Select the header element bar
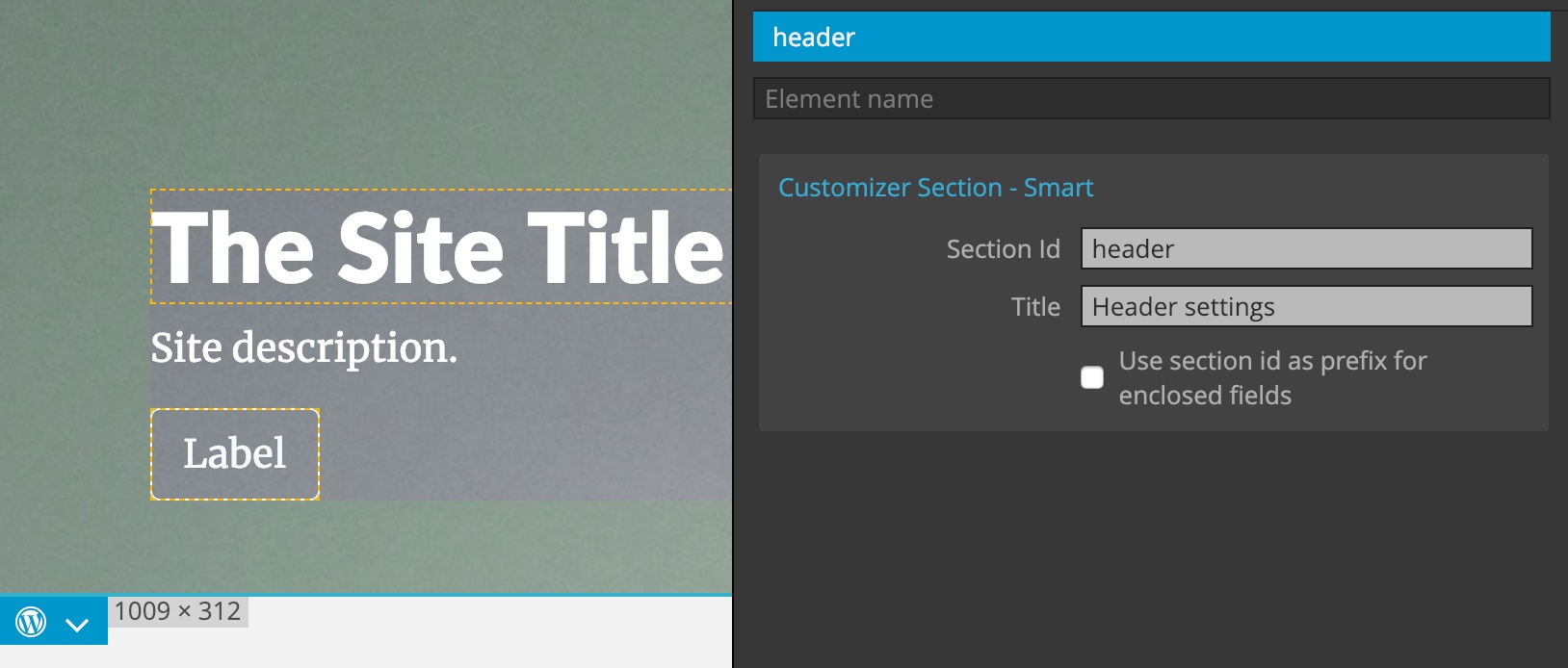 (1151, 37)
